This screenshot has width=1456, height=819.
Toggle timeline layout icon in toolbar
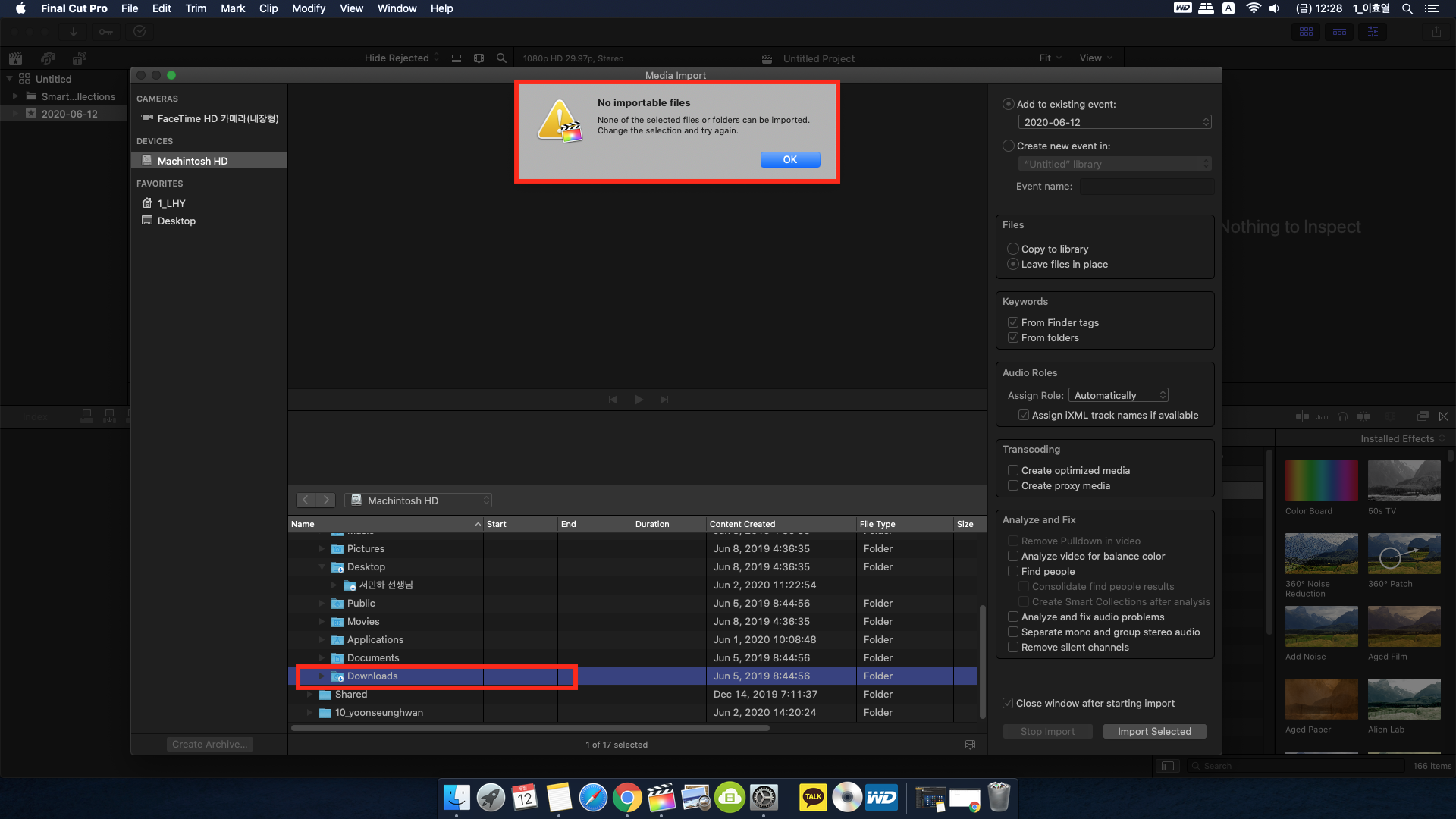(x=1339, y=32)
